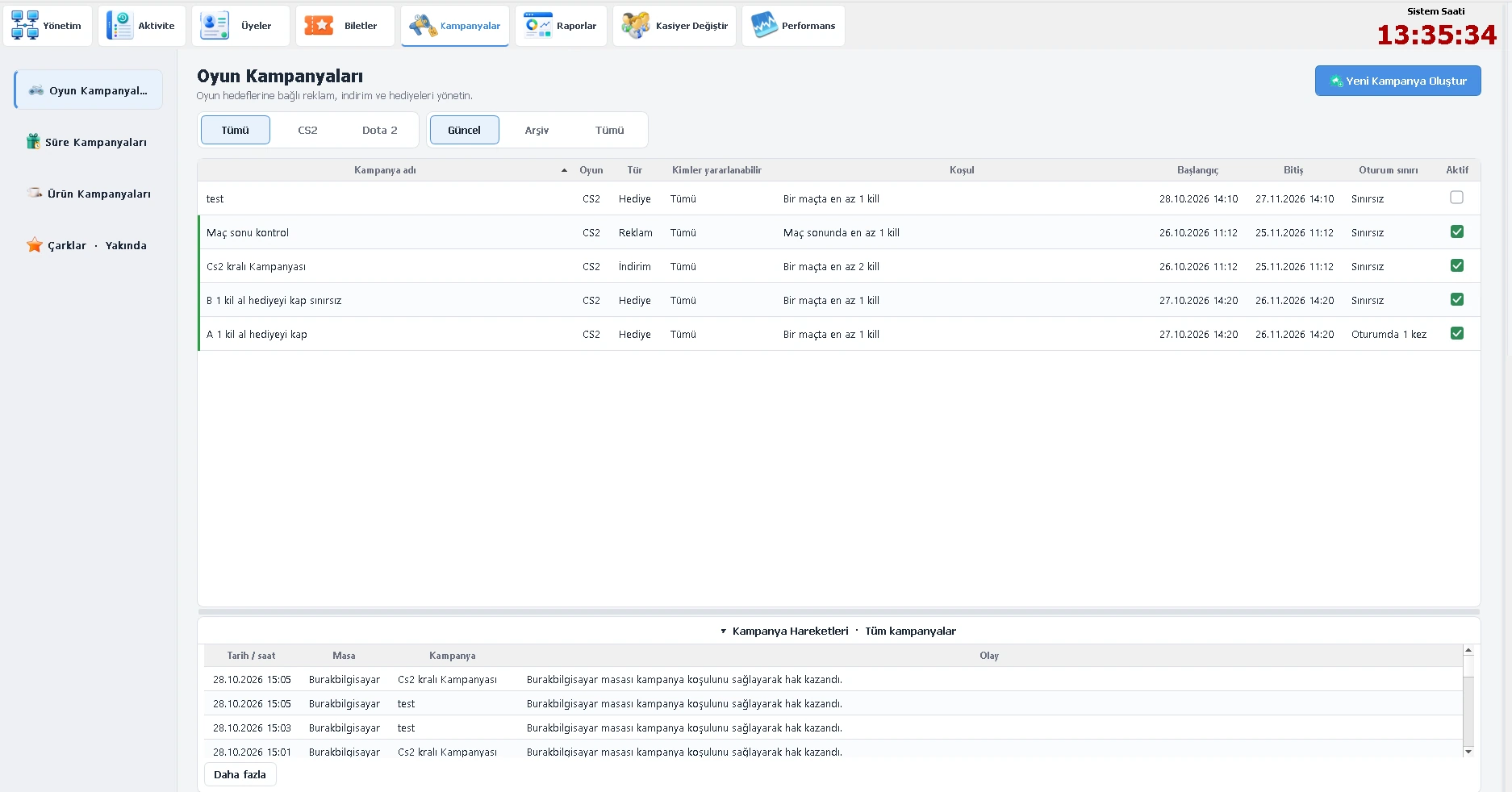The image size is (1512, 792).
Task: Open the Yönetim section icon
Action: pos(25,26)
